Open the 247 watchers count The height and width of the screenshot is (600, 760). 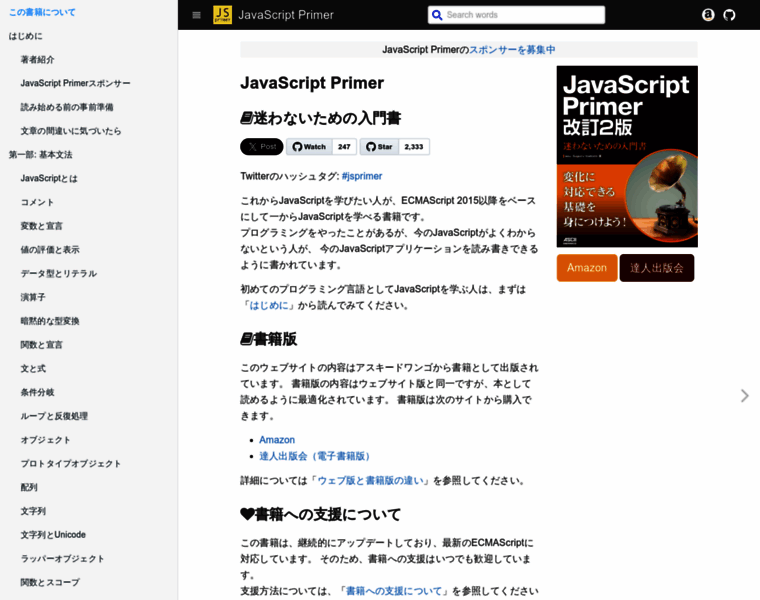tap(344, 146)
